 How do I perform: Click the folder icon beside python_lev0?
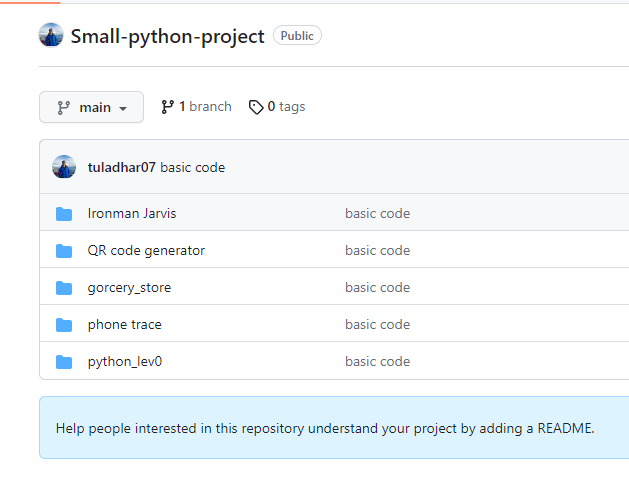click(x=64, y=362)
